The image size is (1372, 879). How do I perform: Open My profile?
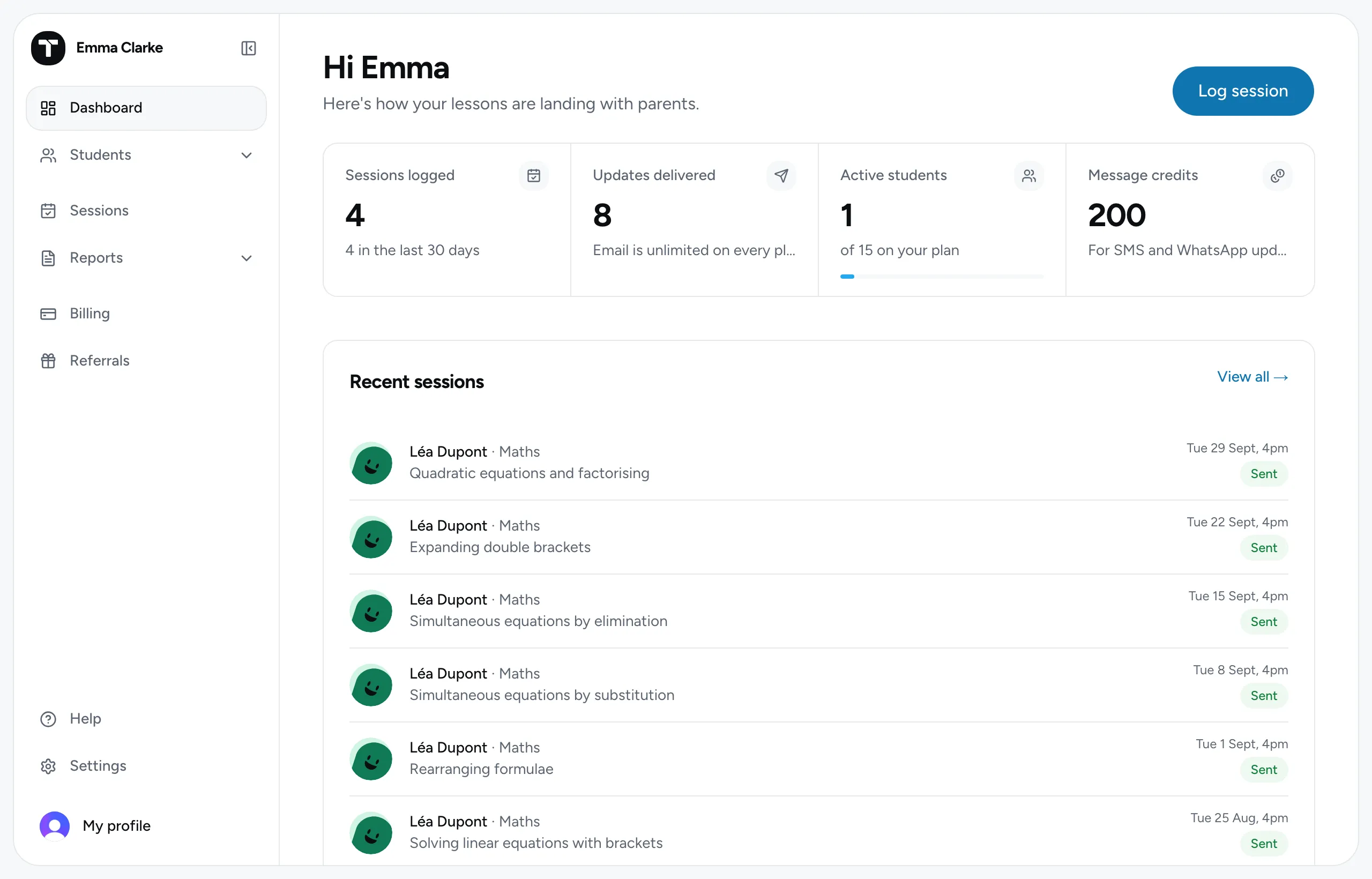point(146,826)
